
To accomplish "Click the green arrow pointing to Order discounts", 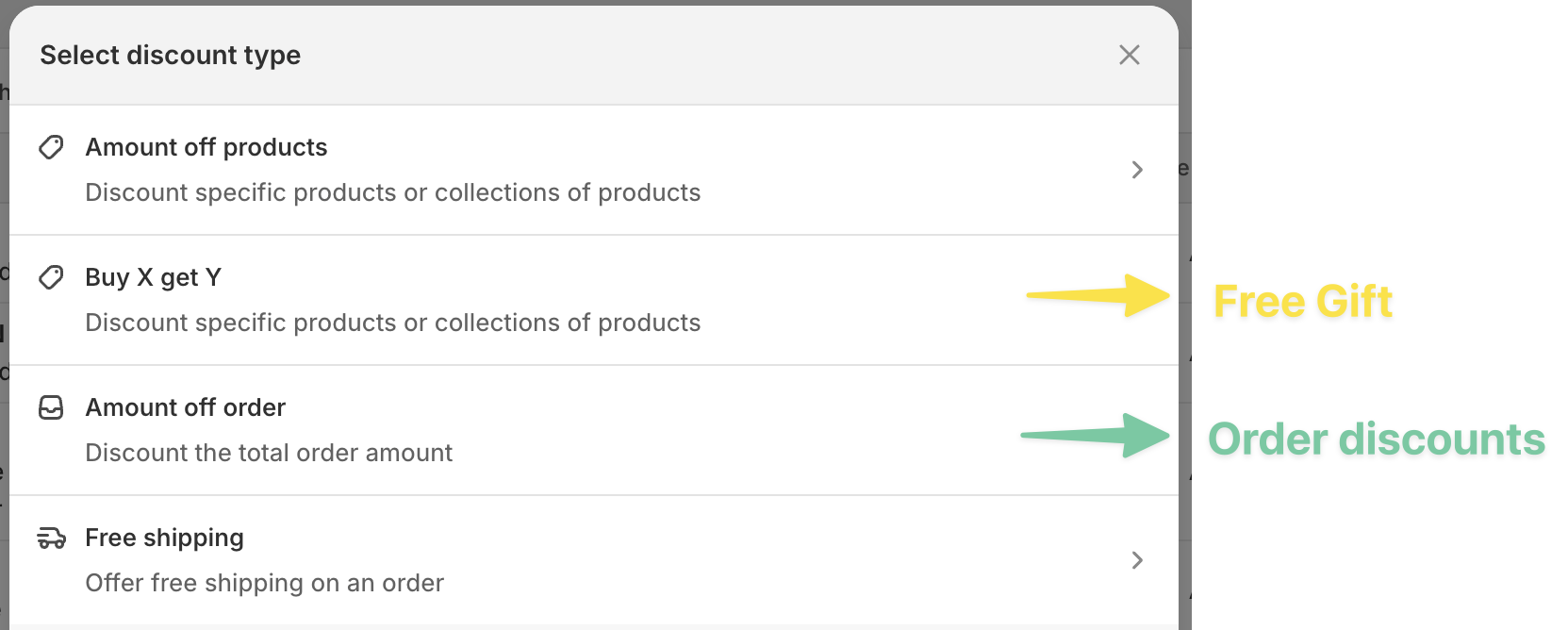I will pyautogui.click(x=1096, y=435).
